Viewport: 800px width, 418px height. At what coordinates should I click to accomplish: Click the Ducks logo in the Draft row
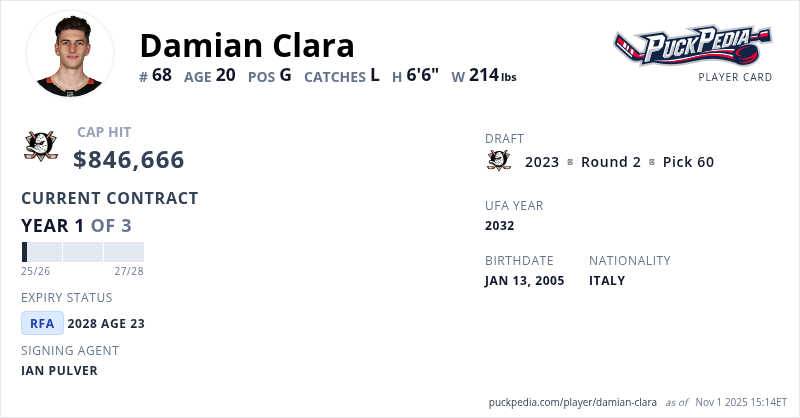pos(498,161)
